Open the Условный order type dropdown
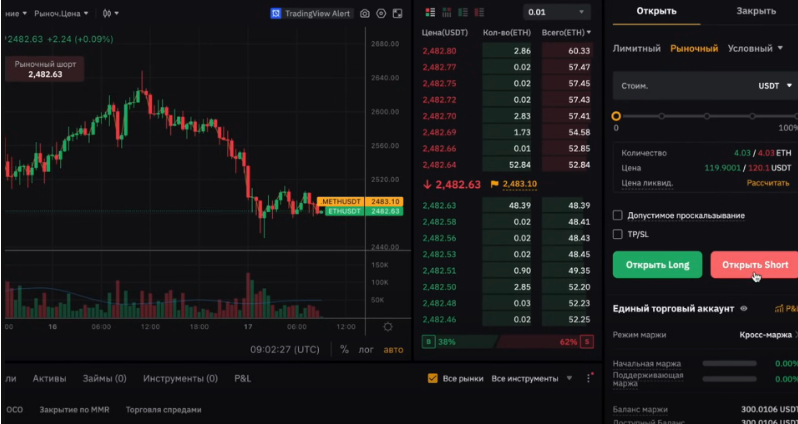Screen dimensions: 798x424 tap(755, 48)
